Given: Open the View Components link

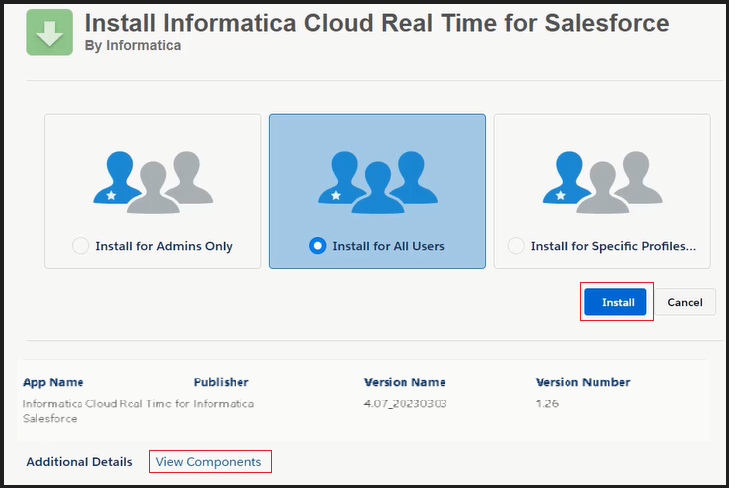Looking at the screenshot, I should 208,462.
